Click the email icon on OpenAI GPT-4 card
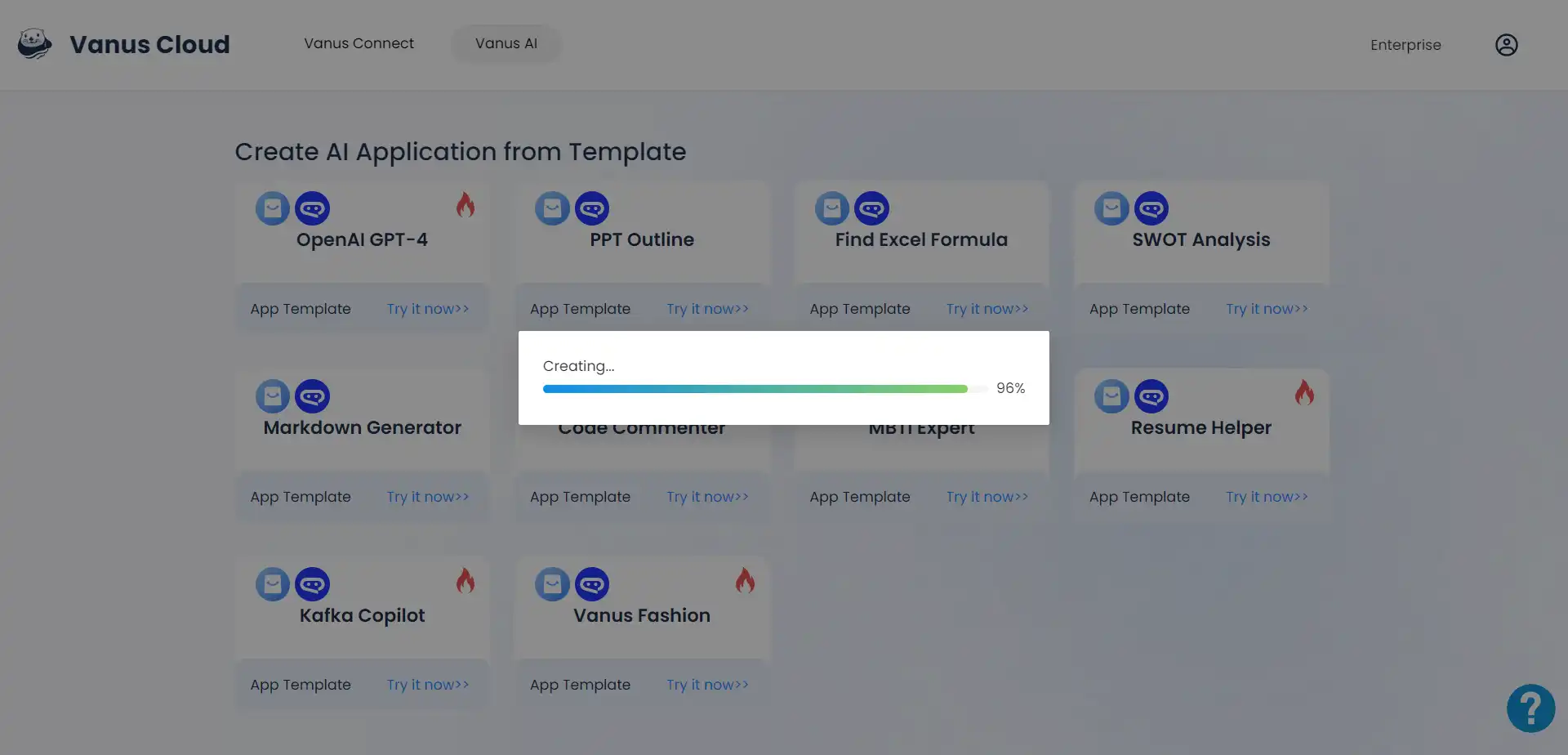 pos(273,208)
